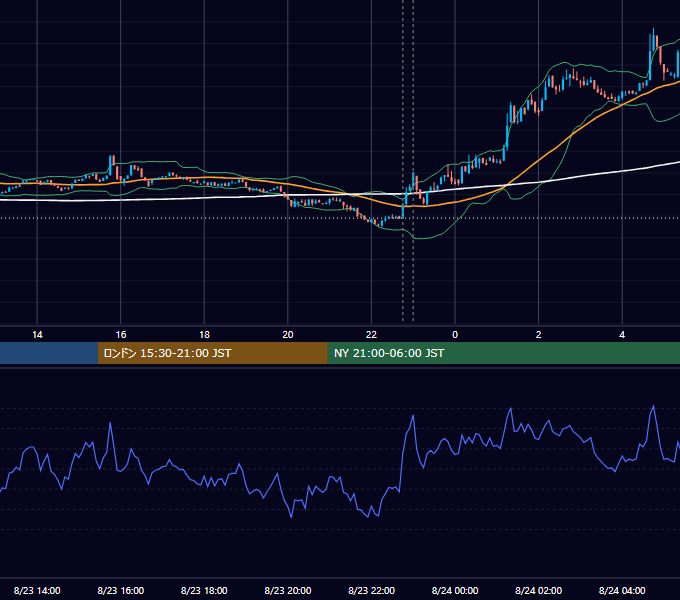Click the 8/23 16:00 date label
The image size is (680, 600).
[121, 590]
